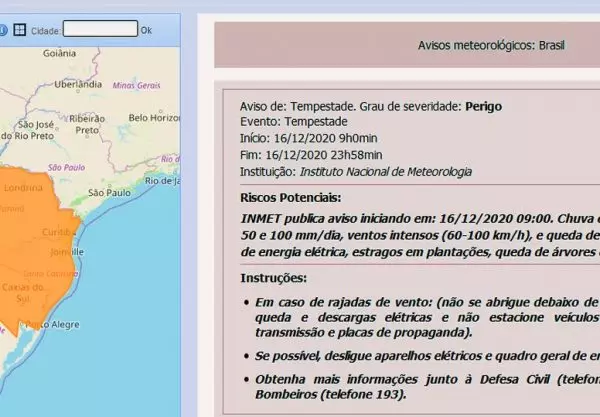Click the Minas Gerais state label
Screen dimensions: 600x417
coord(136,86)
